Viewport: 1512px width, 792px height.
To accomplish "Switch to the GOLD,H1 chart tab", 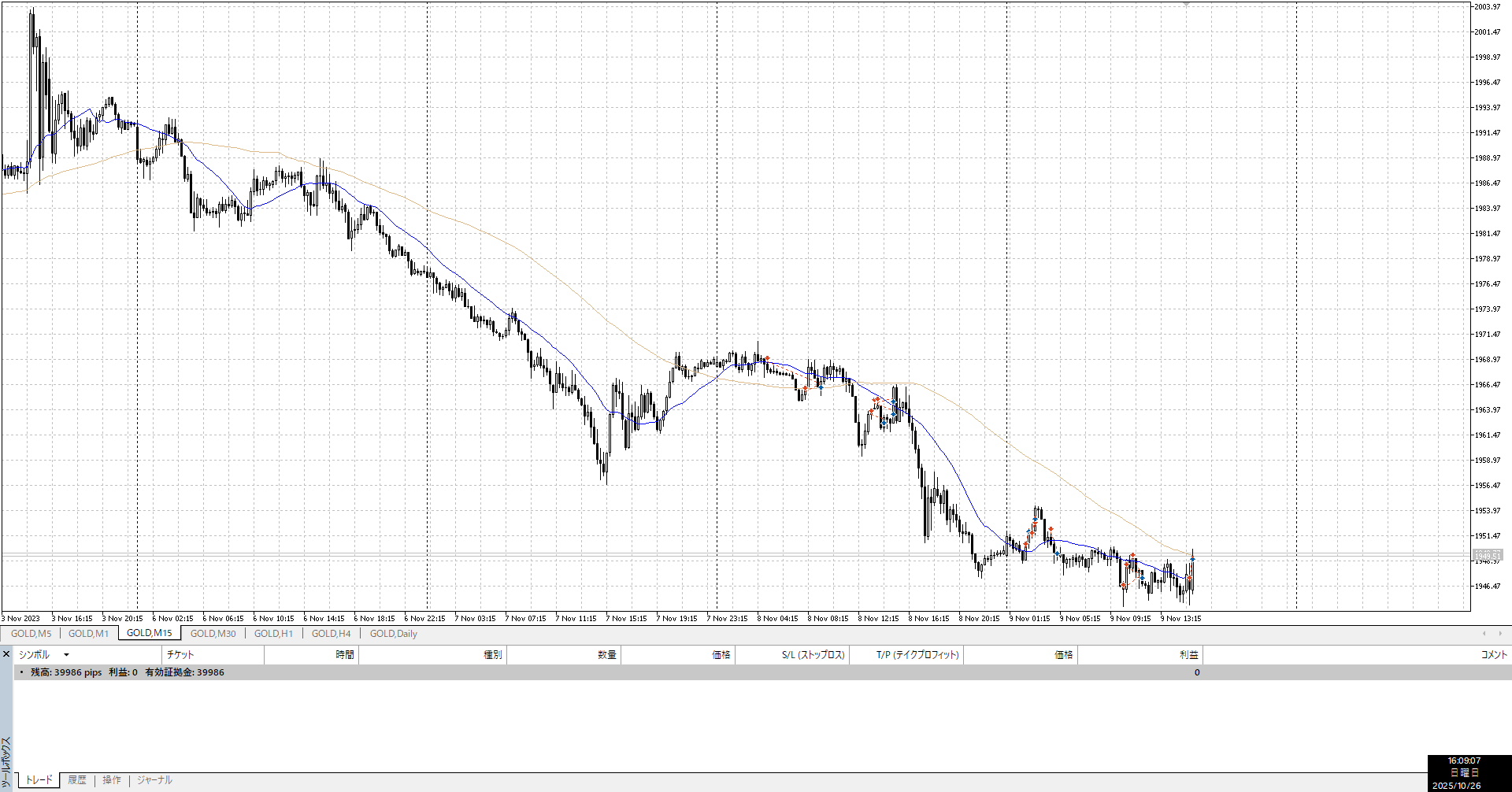I will point(273,634).
